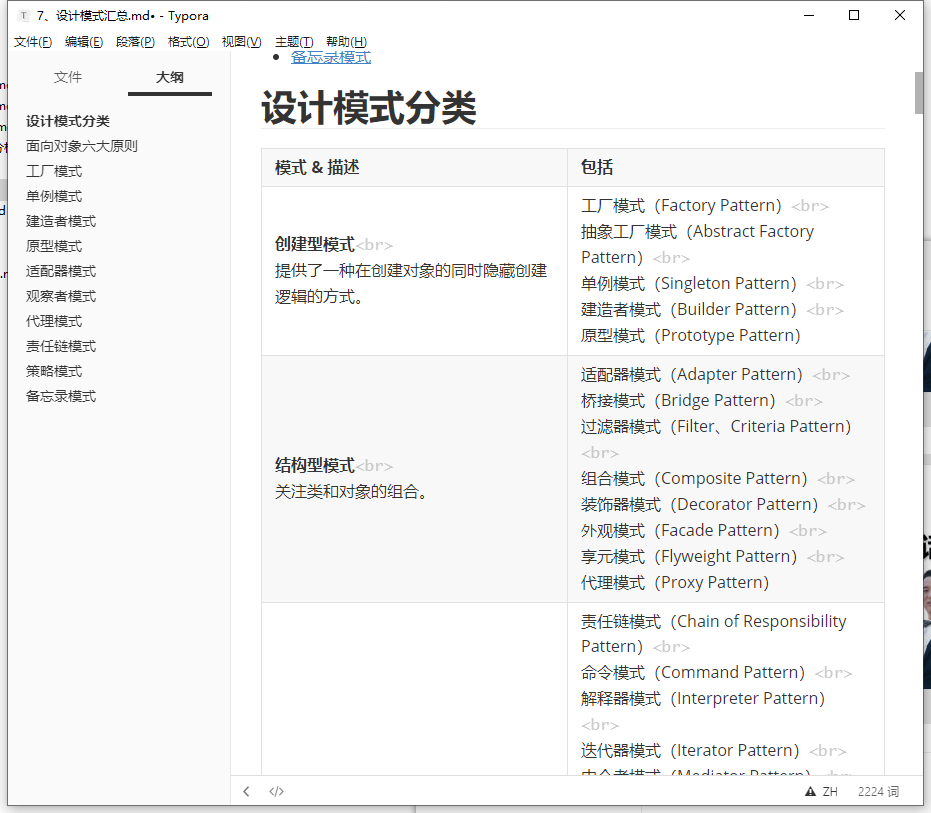Jump to 设计模式分类 in the outline

point(68,121)
